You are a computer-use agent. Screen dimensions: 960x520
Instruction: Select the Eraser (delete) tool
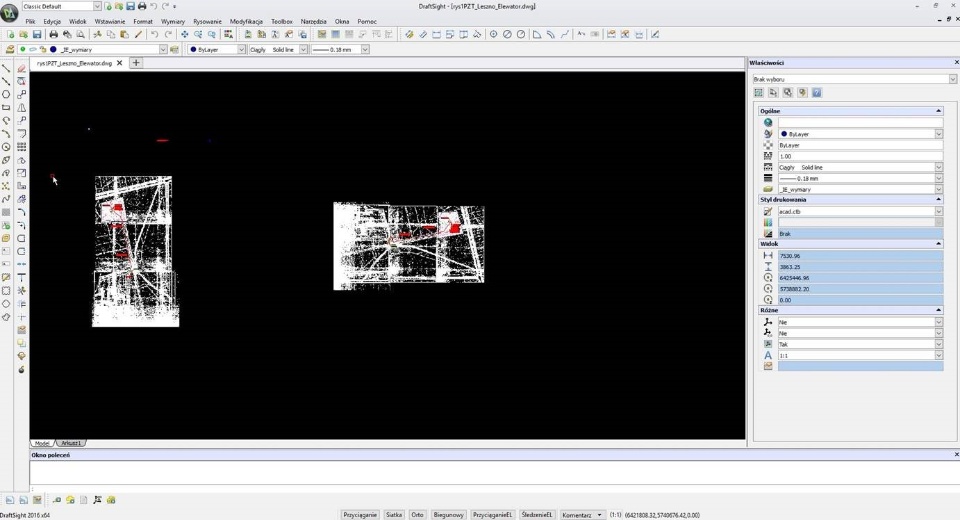[x=21, y=68]
